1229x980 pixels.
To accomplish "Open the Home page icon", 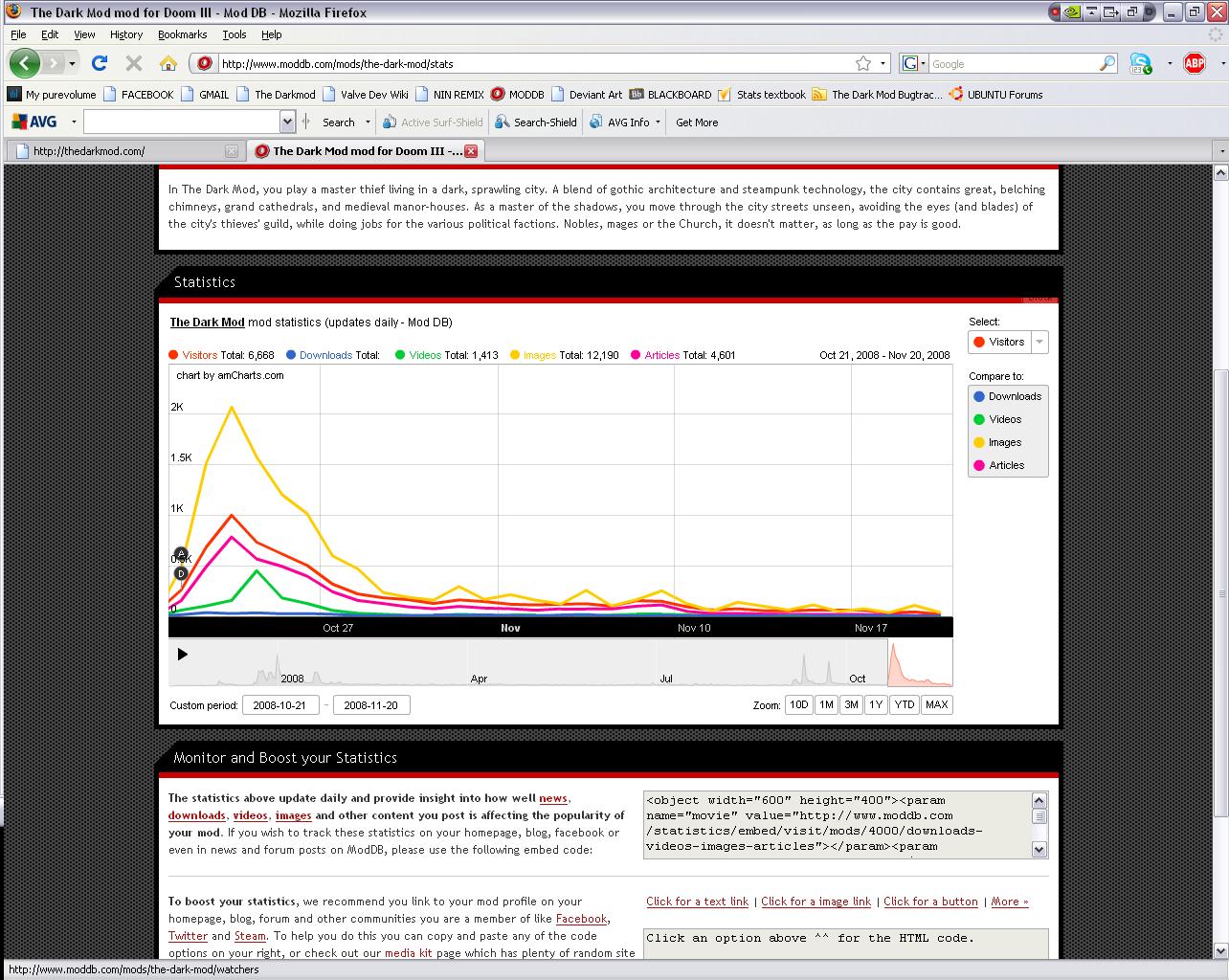I will click(x=168, y=63).
